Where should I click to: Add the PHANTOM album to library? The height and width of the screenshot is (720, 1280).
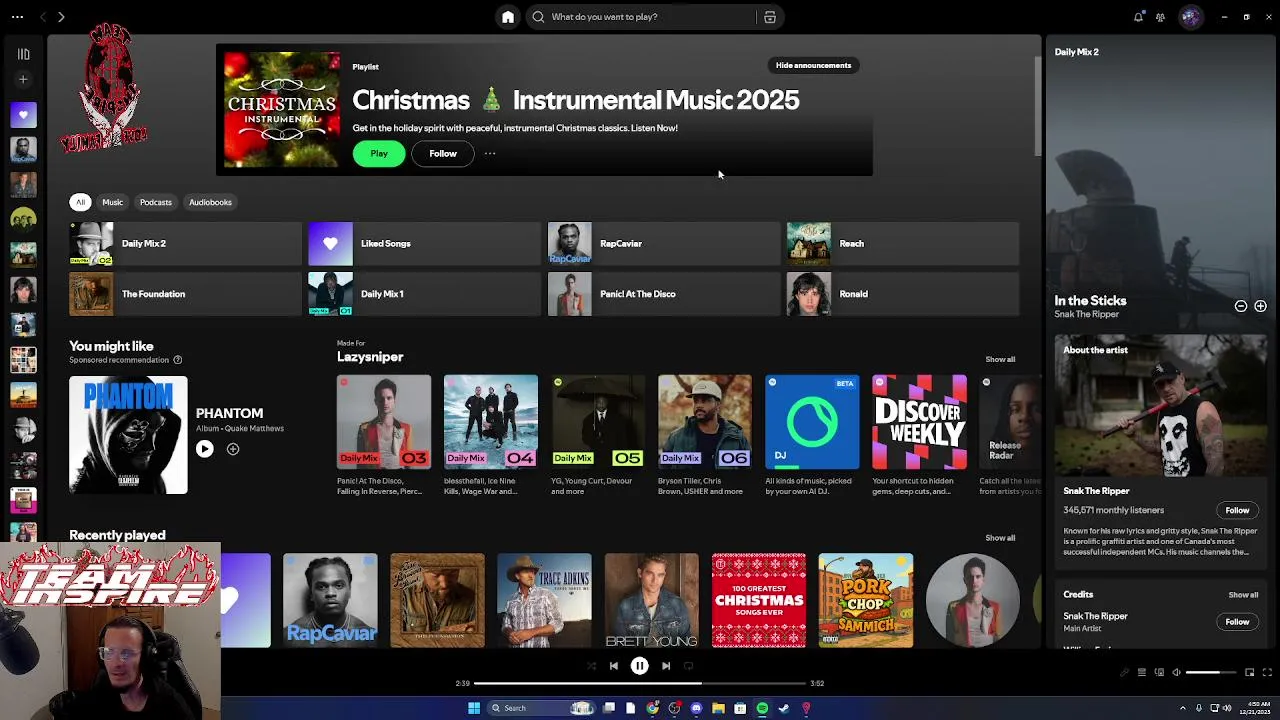(x=233, y=449)
